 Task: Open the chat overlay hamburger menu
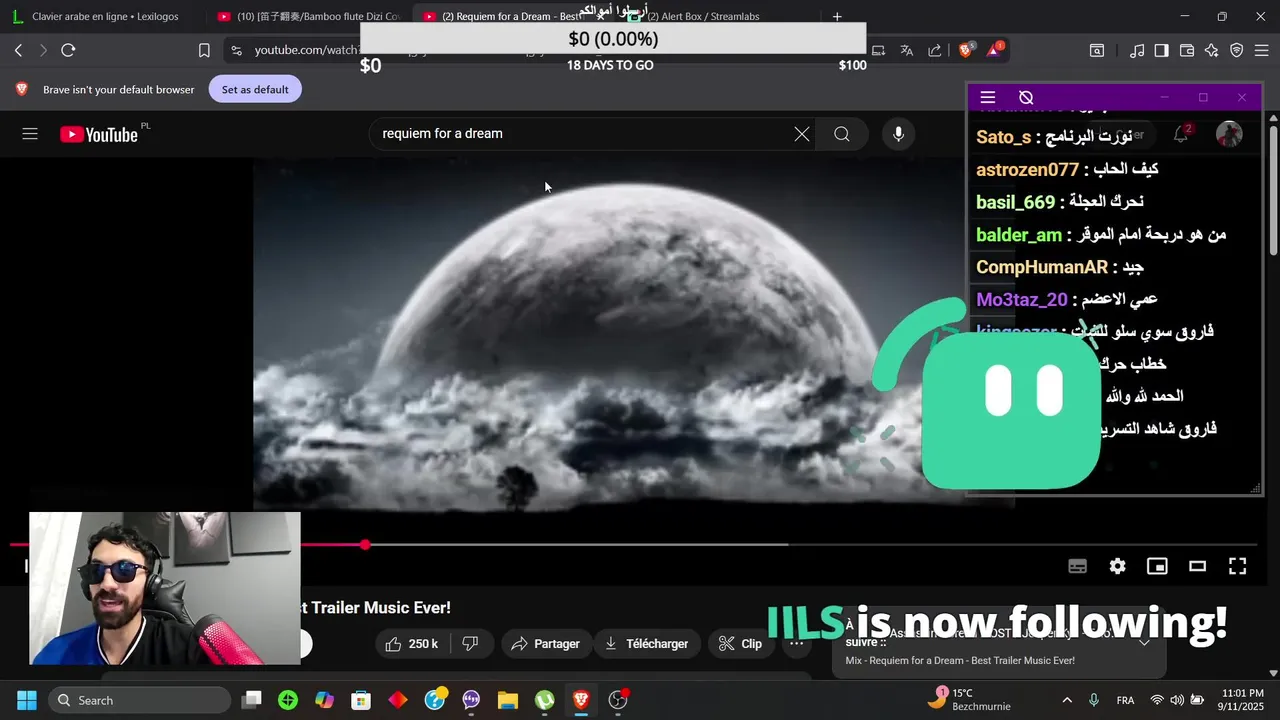pos(988,97)
